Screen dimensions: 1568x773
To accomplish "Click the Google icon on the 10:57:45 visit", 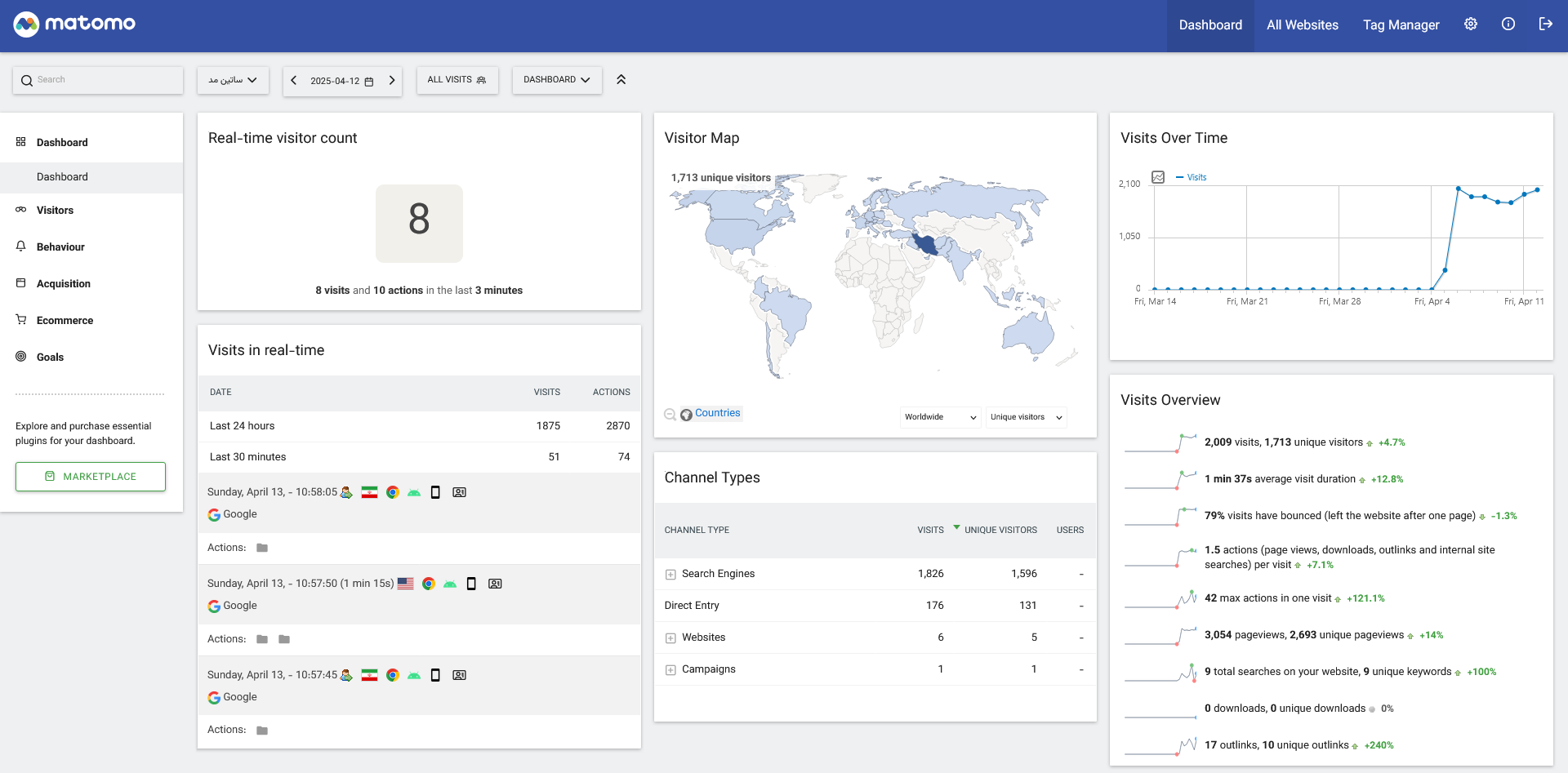I will (x=214, y=698).
